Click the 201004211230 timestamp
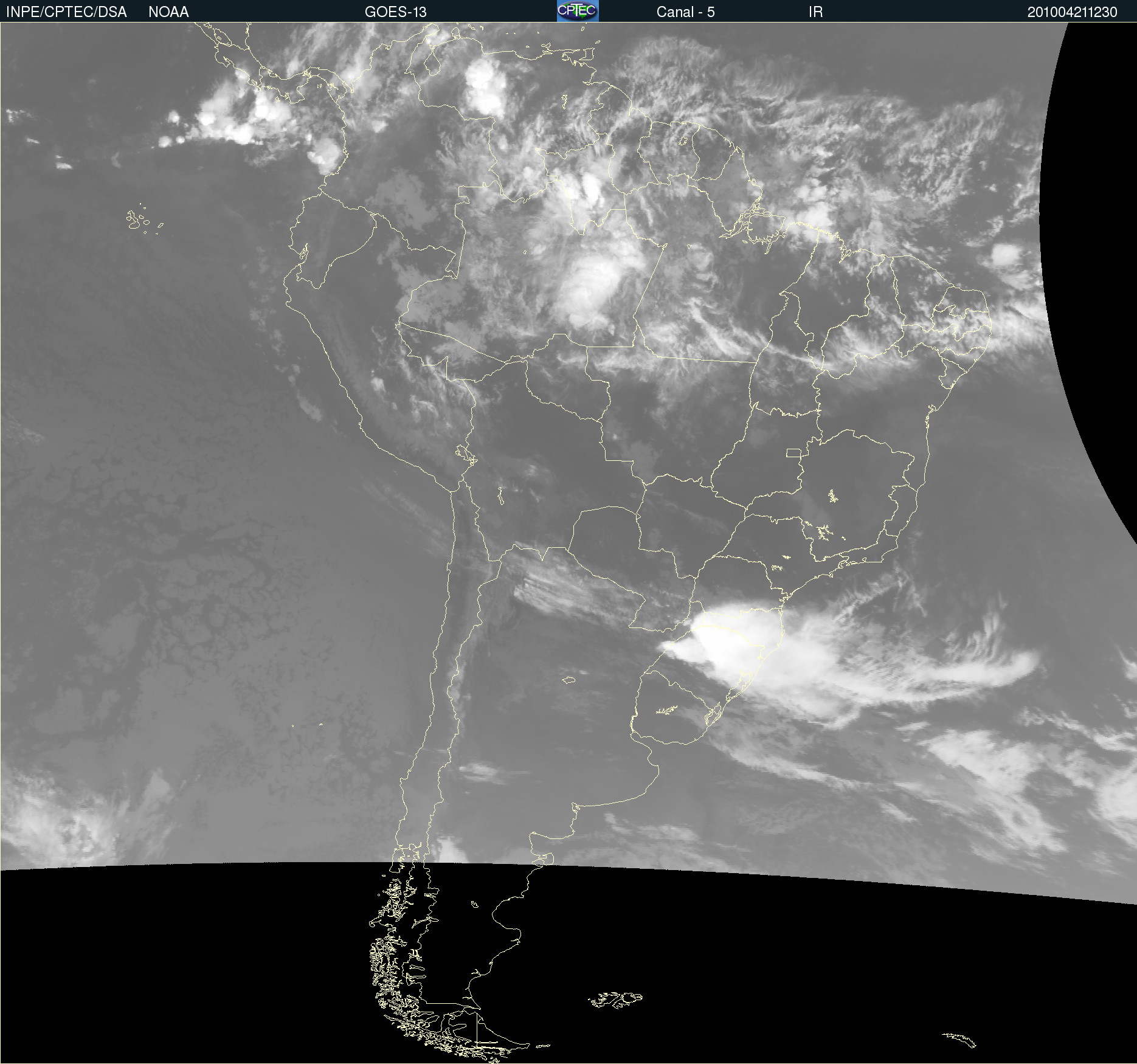1137x1064 pixels. [1072, 12]
